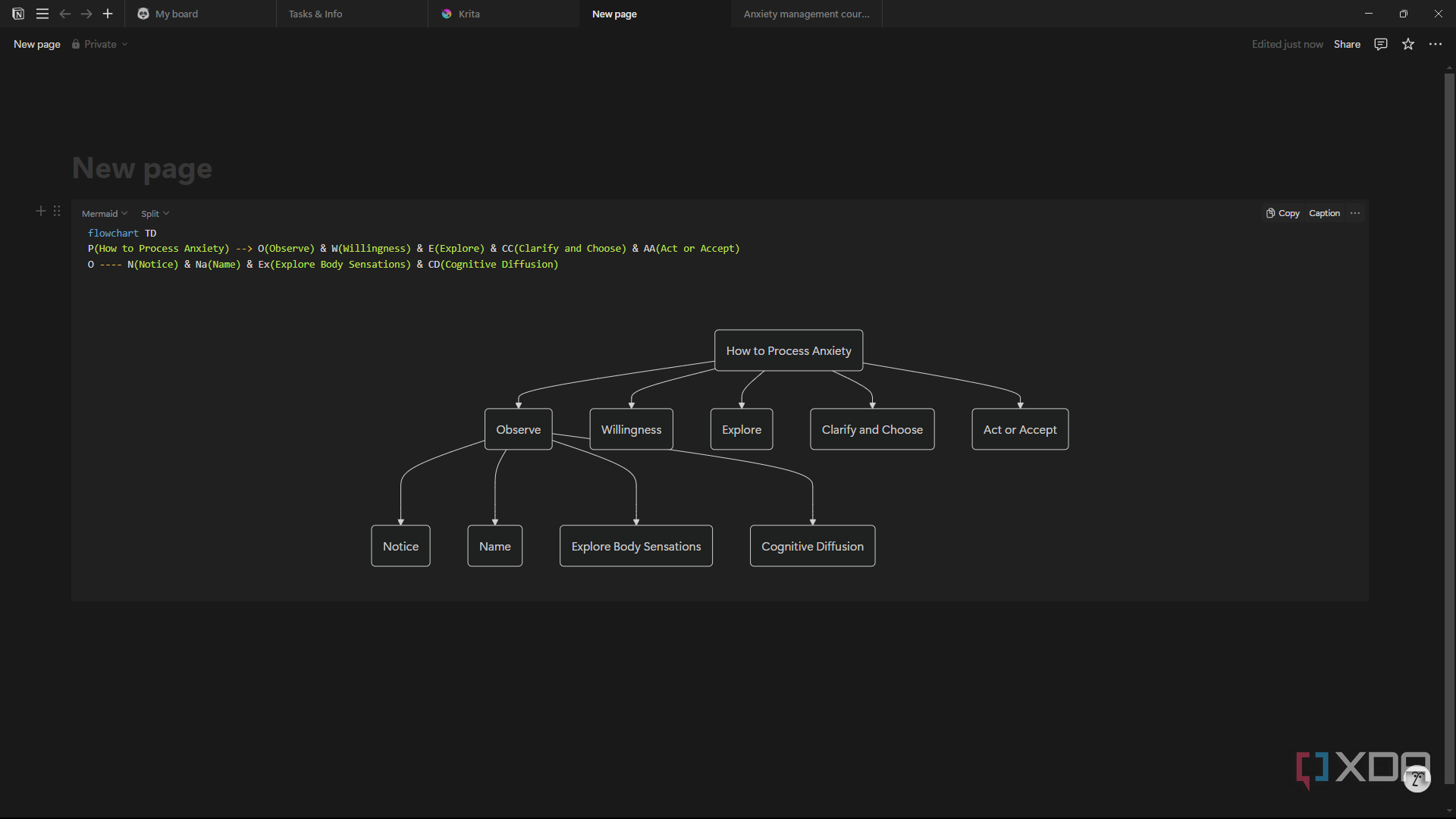Click the Notice diagram node
The image size is (1456, 819).
(400, 546)
